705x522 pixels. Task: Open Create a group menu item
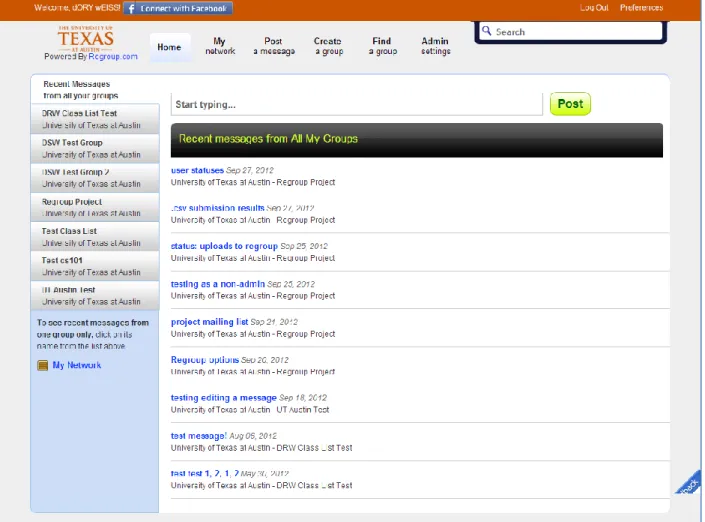328,46
